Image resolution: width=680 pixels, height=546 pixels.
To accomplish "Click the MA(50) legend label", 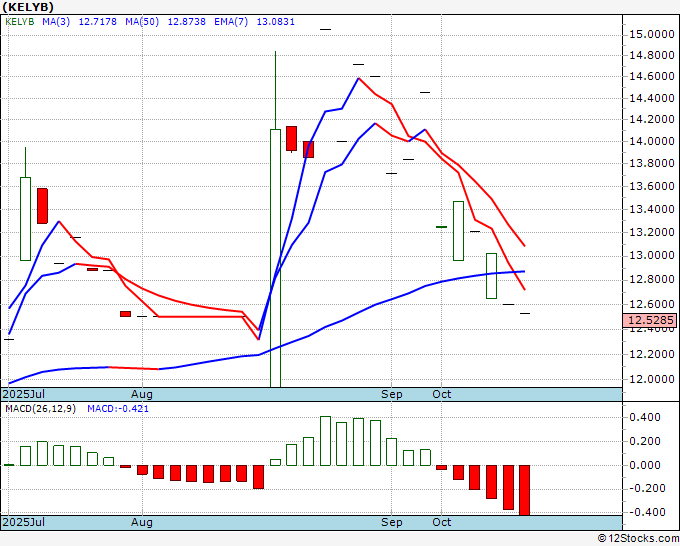I will coord(142,21).
